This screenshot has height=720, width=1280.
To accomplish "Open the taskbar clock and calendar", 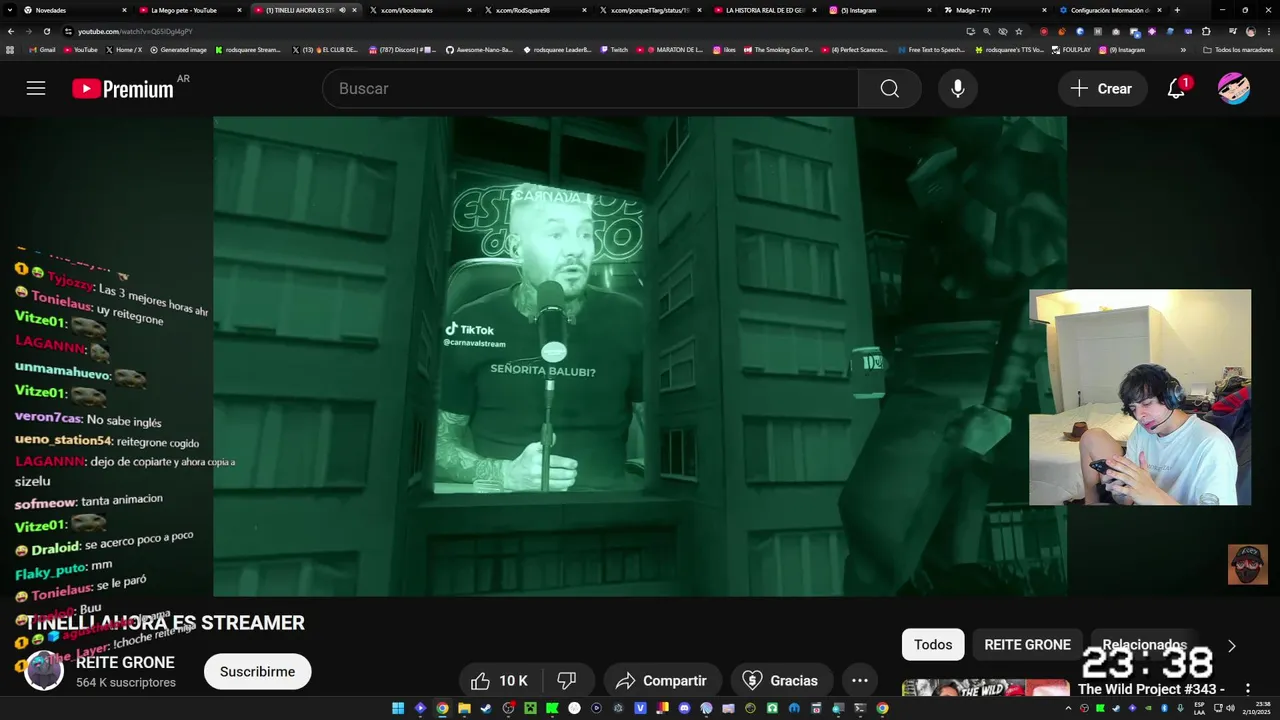I will pos(1256,708).
